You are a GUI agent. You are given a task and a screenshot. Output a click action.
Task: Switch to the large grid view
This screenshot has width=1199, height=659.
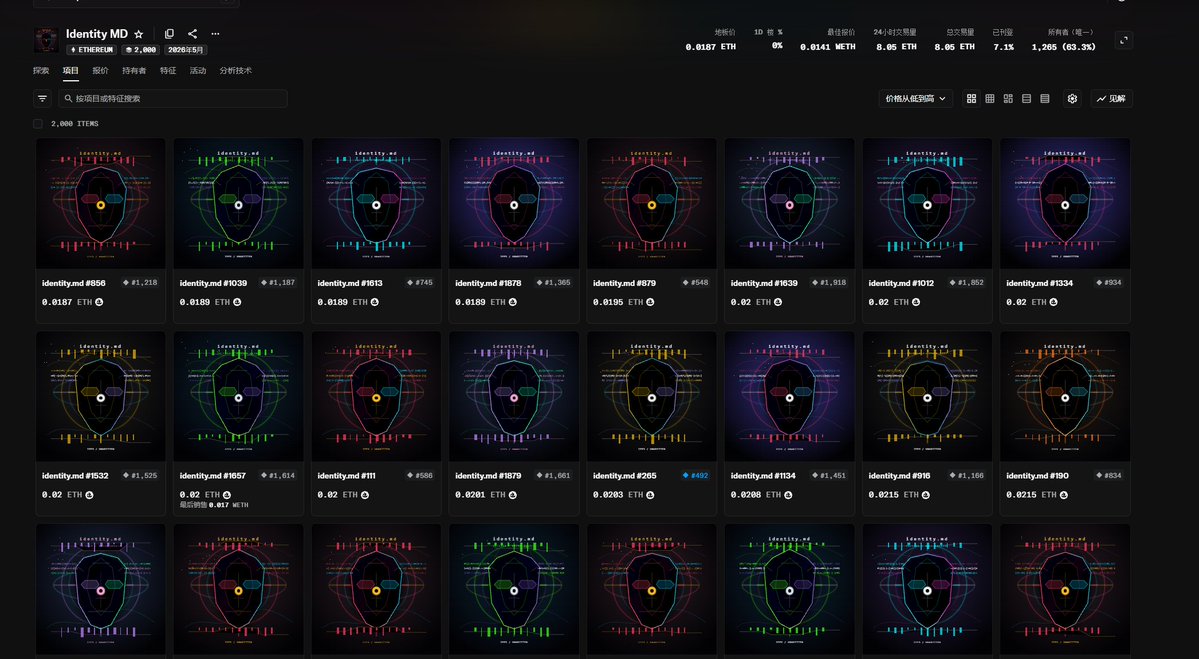point(971,99)
